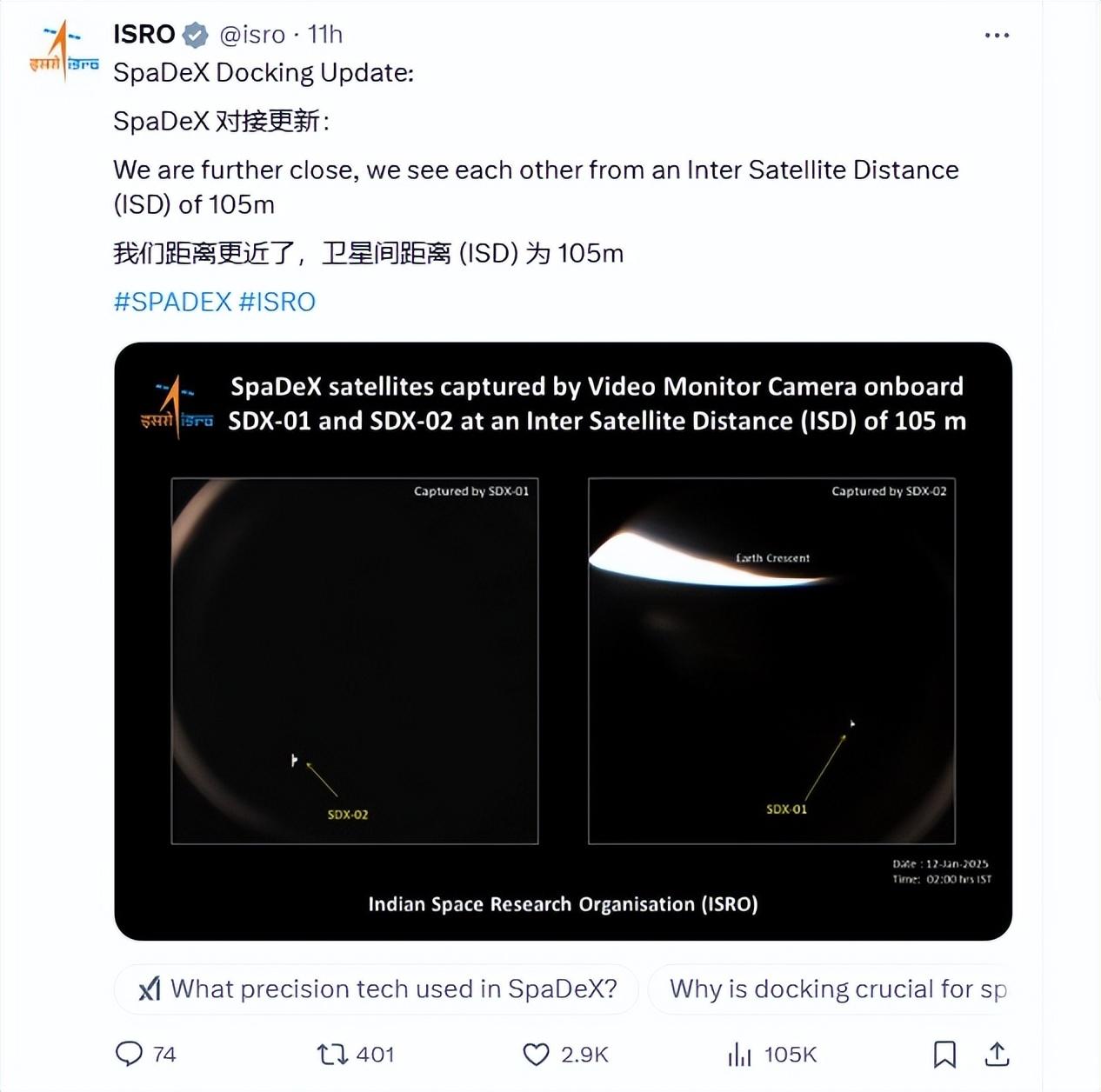Open the #SPADEX hashtag link
Viewport: 1101px width, 1092px height.
(172, 302)
